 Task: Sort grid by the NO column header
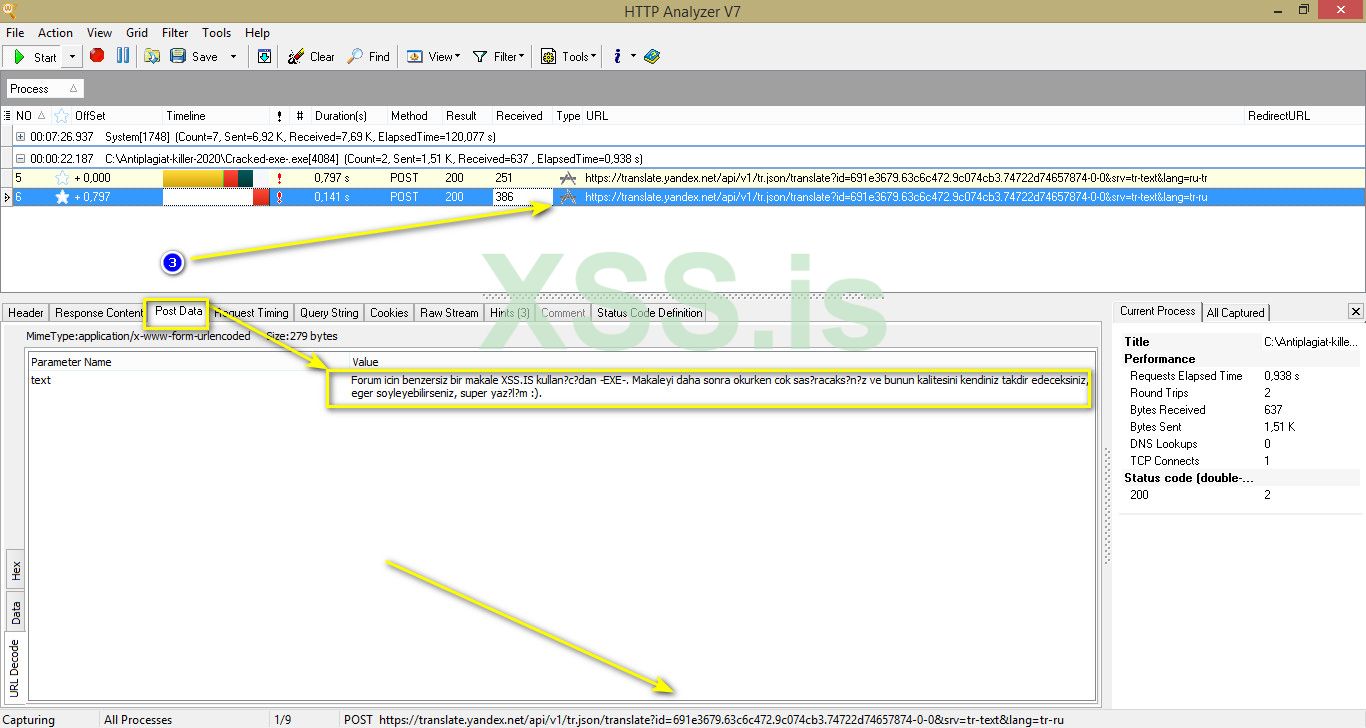(31, 116)
